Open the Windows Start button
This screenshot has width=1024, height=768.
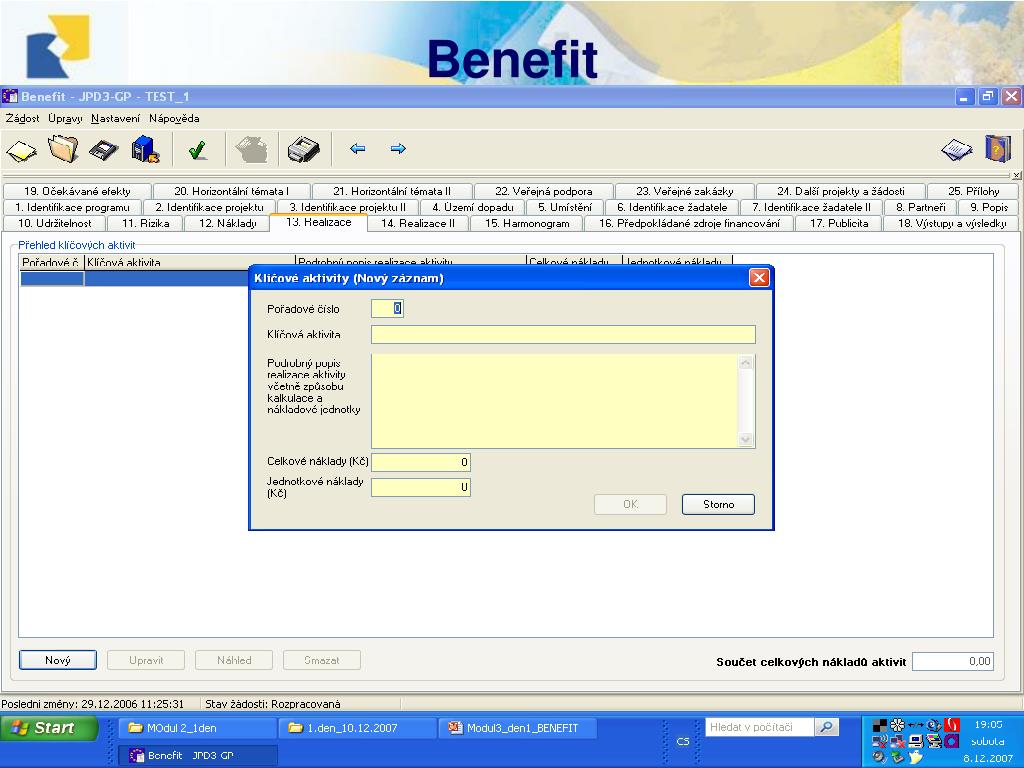pos(50,728)
